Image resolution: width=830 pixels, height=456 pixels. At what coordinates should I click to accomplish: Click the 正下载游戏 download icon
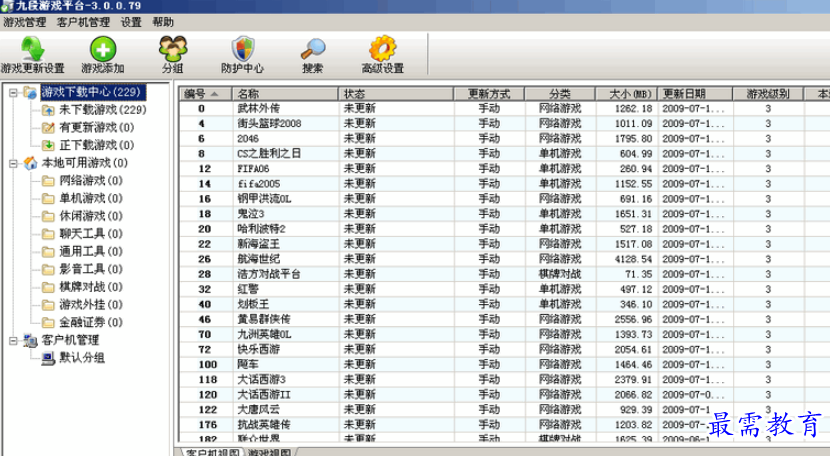point(48,145)
